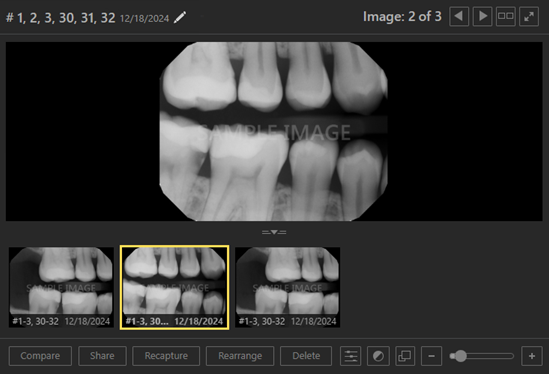Switch to side-by-side view icon
Image resolution: width=549 pixels, height=374 pixels.
point(506,16)
